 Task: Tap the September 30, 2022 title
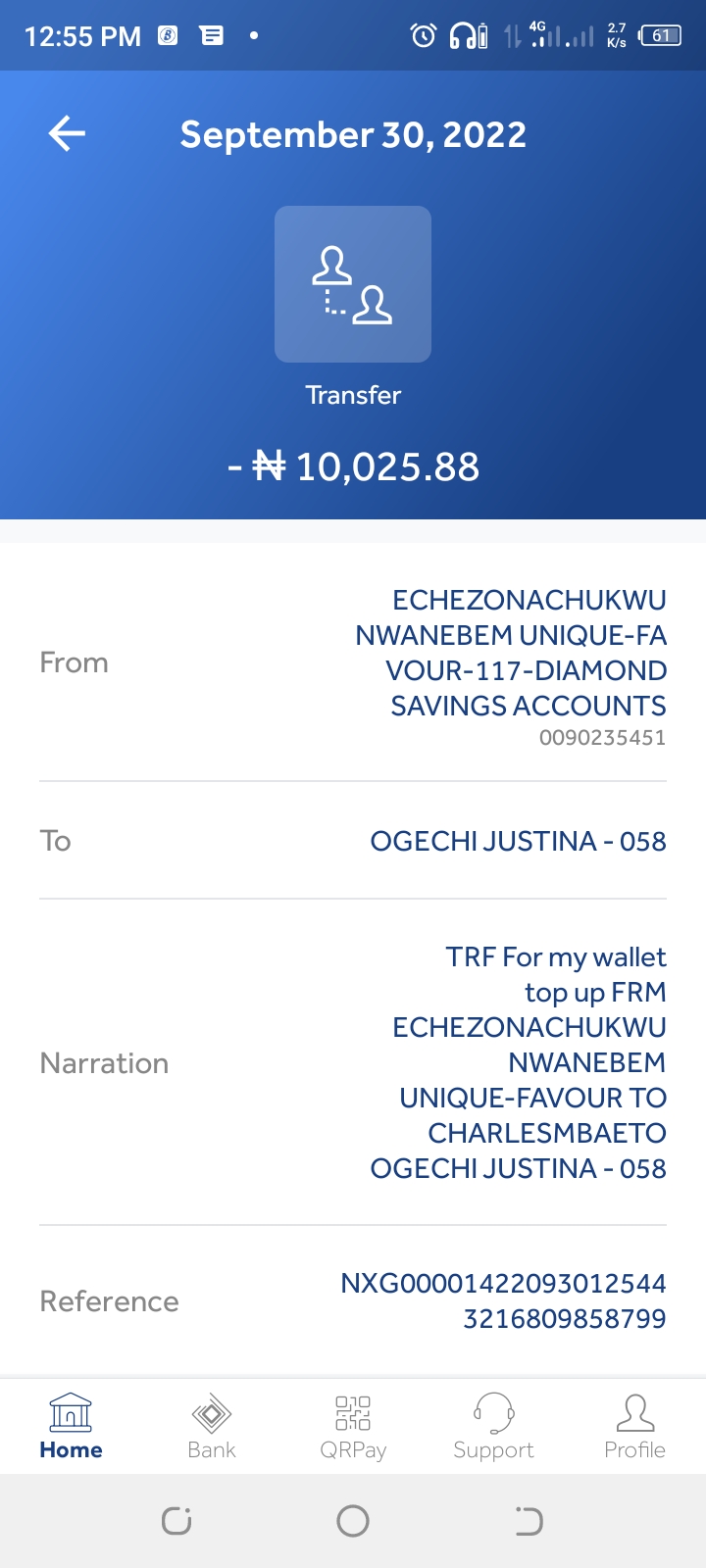pos(353,134)
